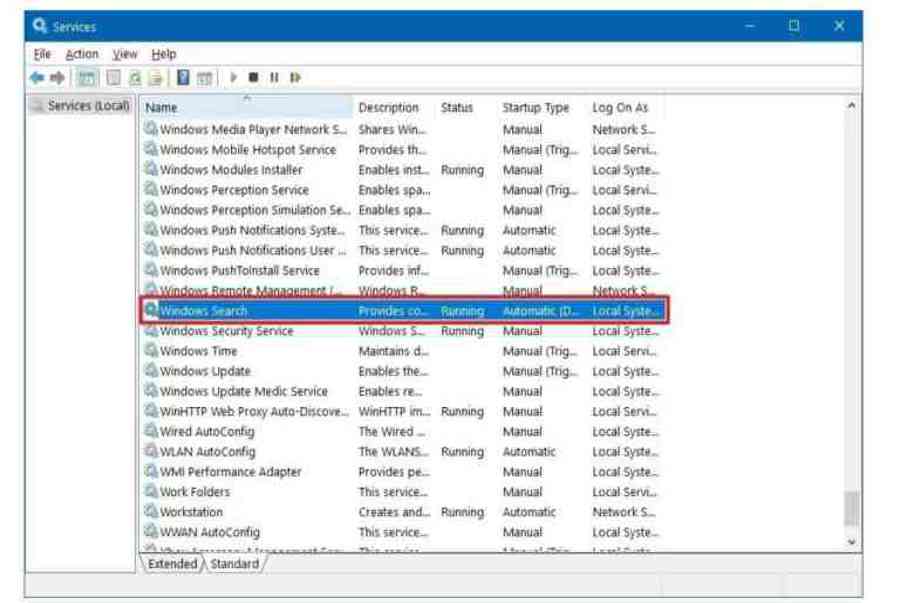Select WMI Performance Adapter row
900x603 pixels.
[404, 472]
